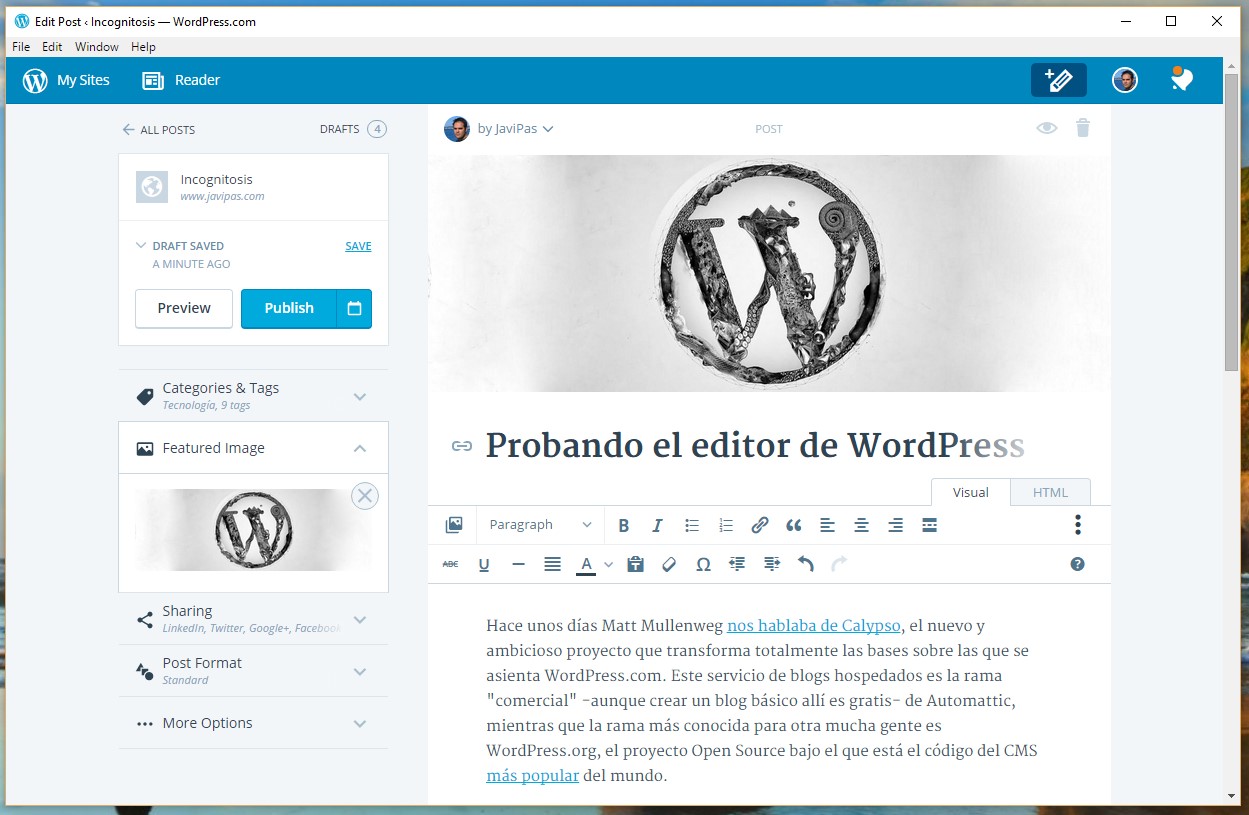Decrease paragraph indent
Screen dimensions: 1249x815
737,564
